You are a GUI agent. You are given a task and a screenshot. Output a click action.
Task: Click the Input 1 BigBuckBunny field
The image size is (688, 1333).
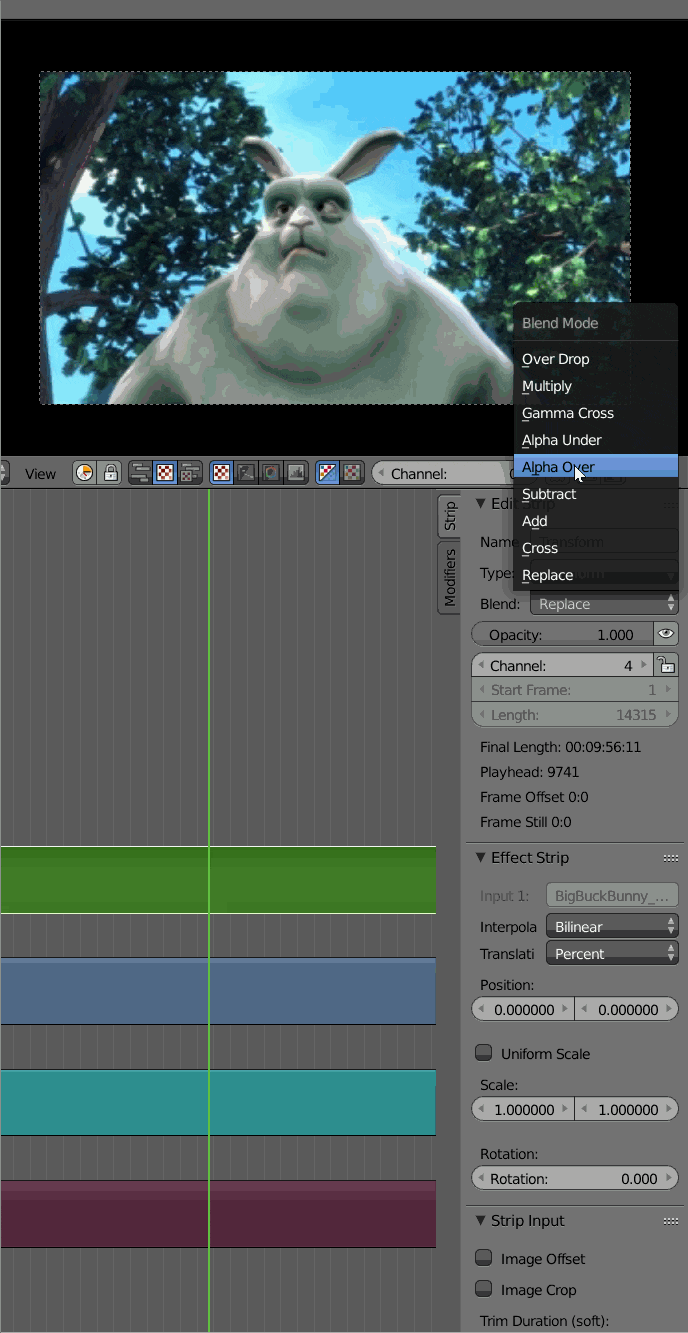pyautogui.click(x=612, y=895)
